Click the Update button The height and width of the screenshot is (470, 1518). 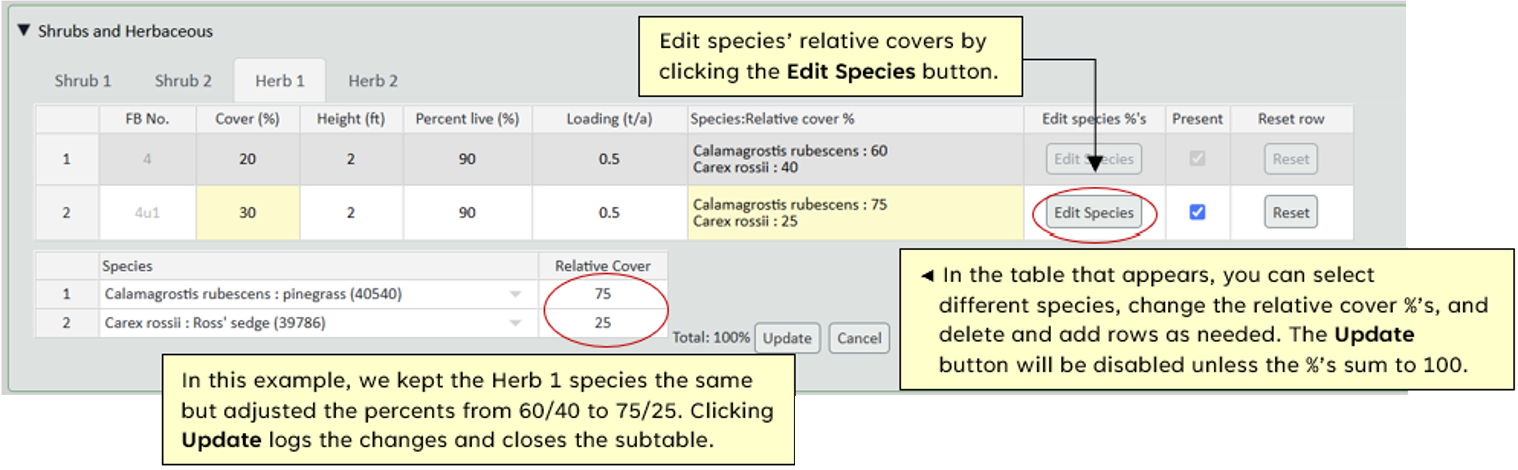(787, 338)
